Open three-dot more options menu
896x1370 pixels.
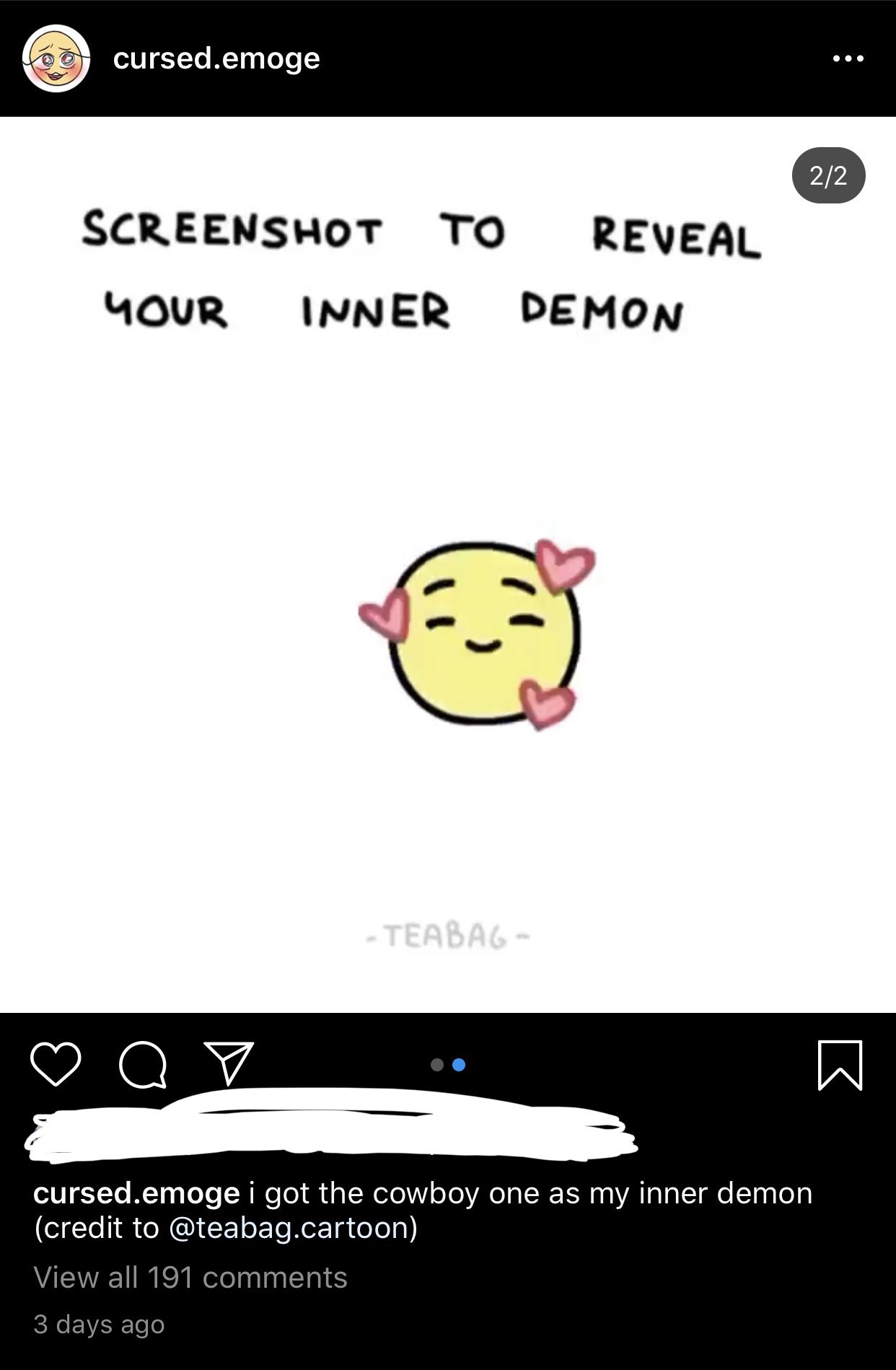point(848,58)
